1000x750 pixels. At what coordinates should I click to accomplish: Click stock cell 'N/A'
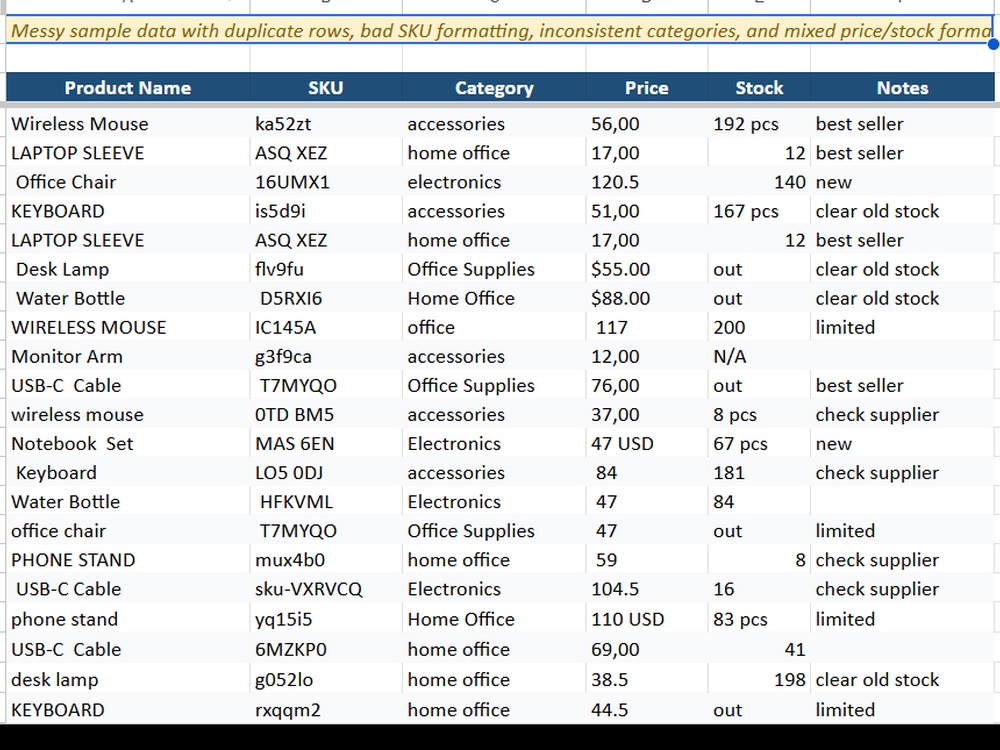(x=759, y=357)
